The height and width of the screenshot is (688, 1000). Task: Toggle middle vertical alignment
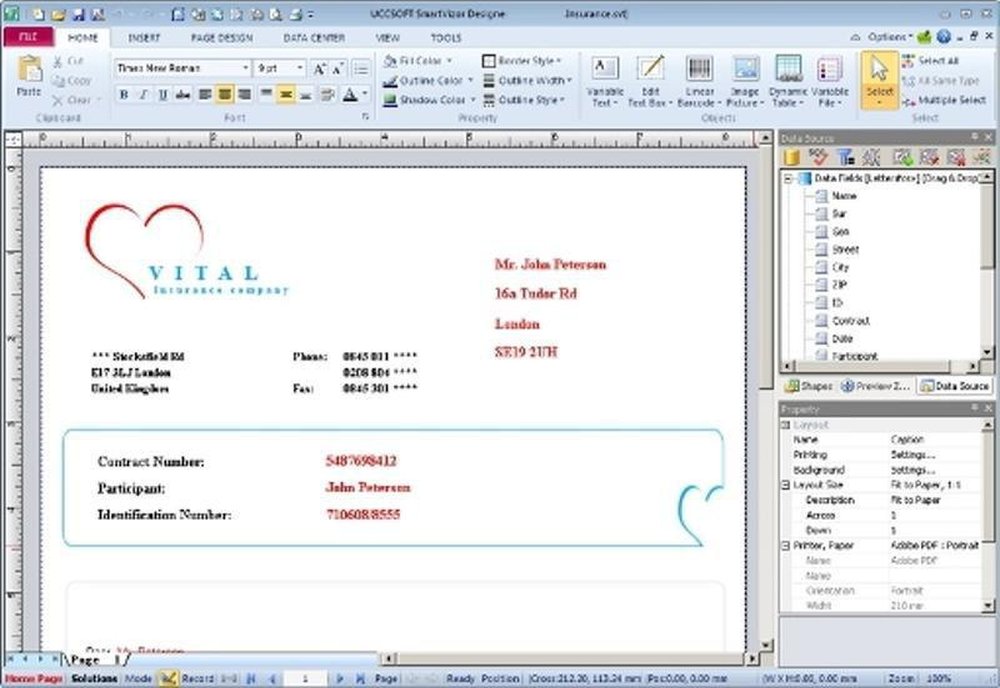coord(286,95)
